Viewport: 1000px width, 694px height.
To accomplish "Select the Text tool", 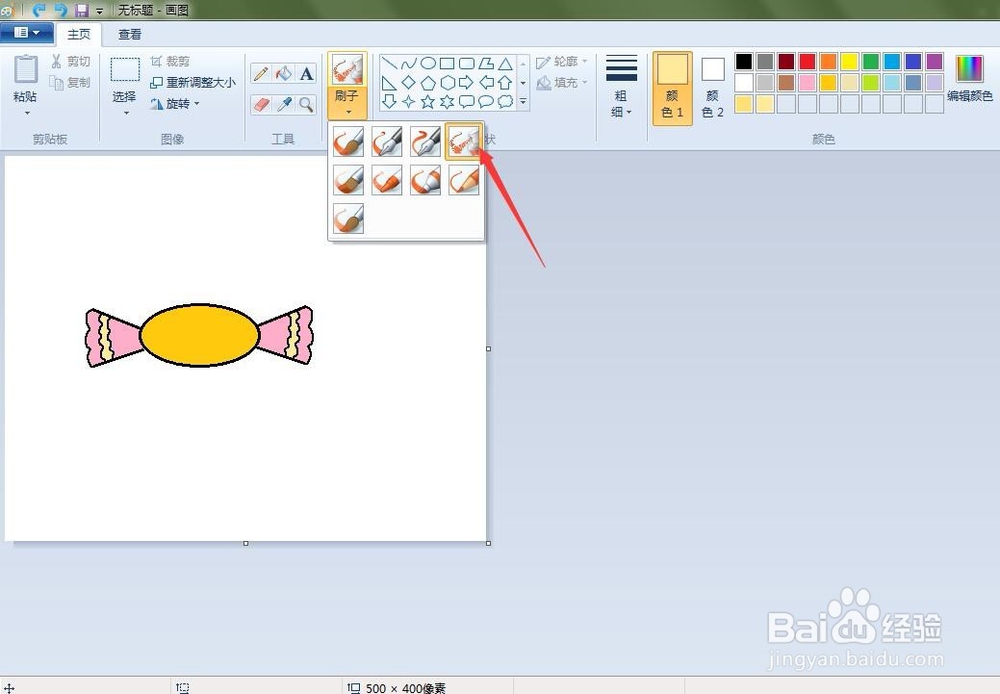I will coord(307,73).
